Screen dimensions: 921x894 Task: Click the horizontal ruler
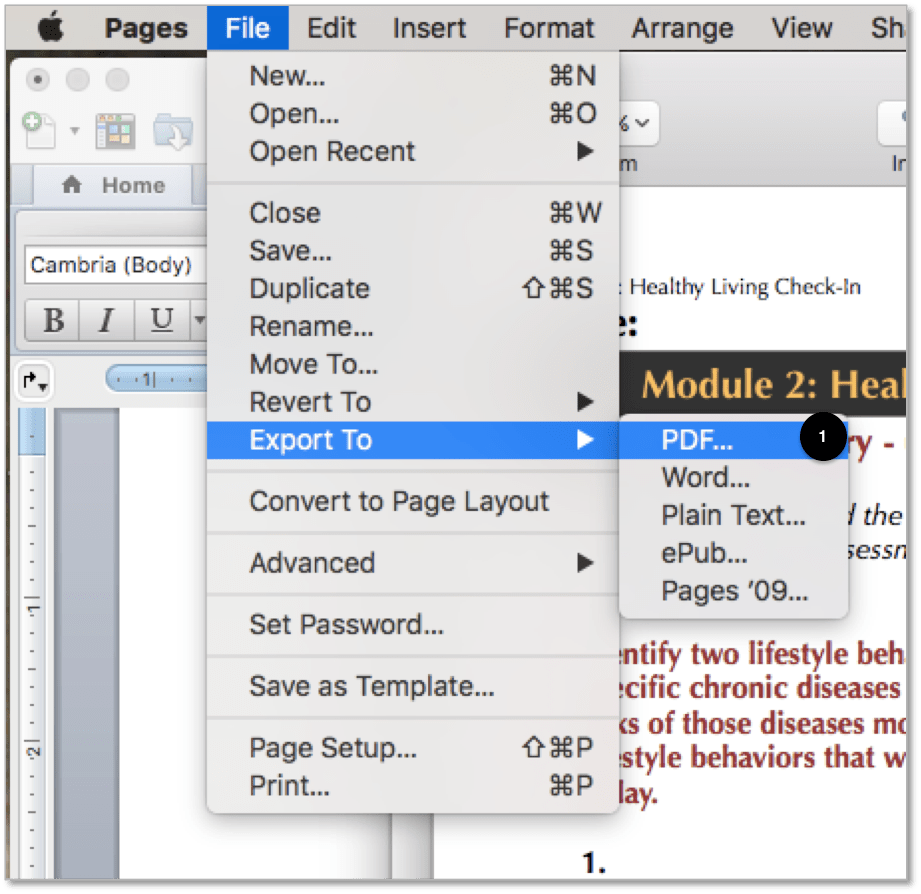[157, 379]
